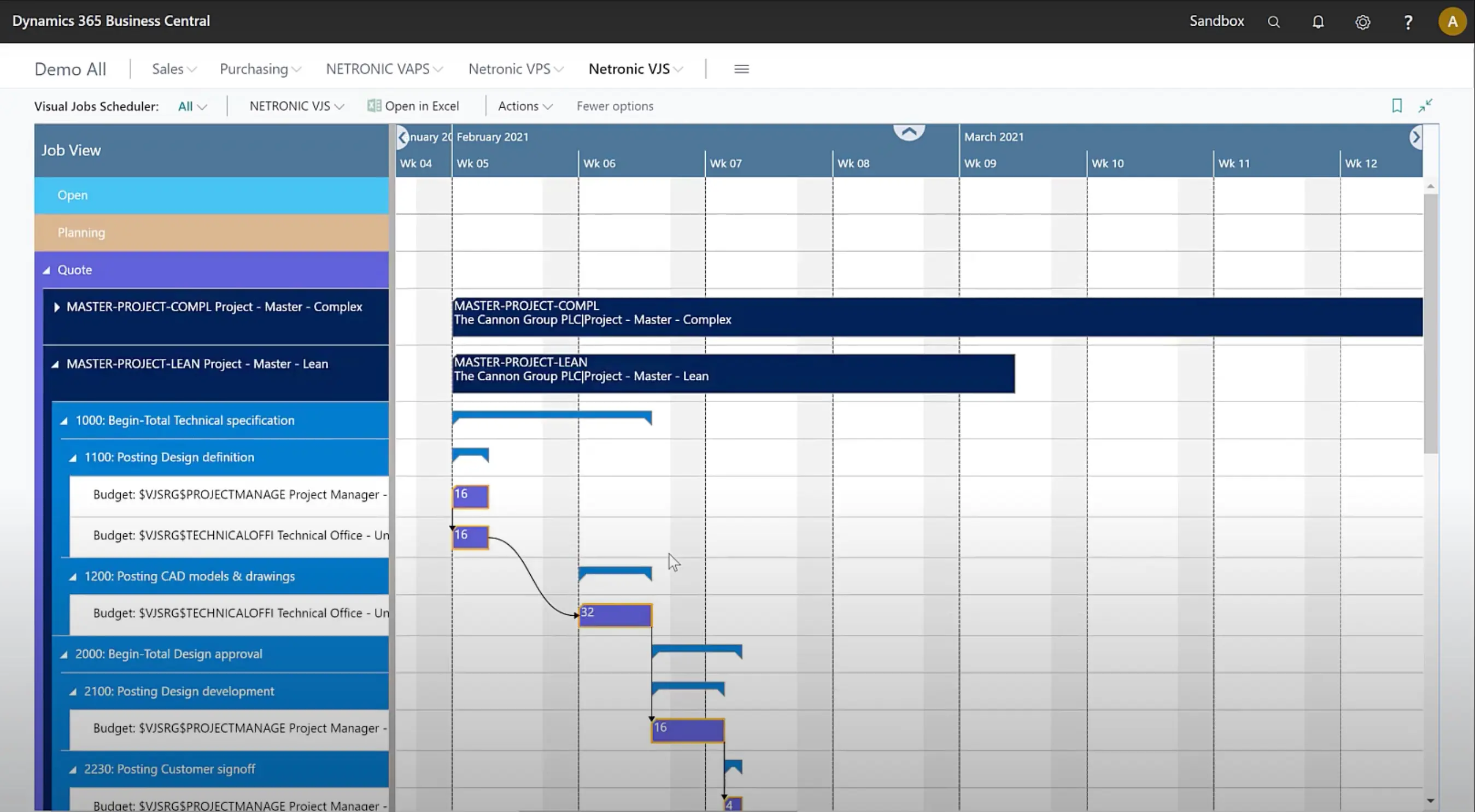Click the Wk 10 header
Viewport: 1475px width, 812px height.
click(x=1150, y=164)
